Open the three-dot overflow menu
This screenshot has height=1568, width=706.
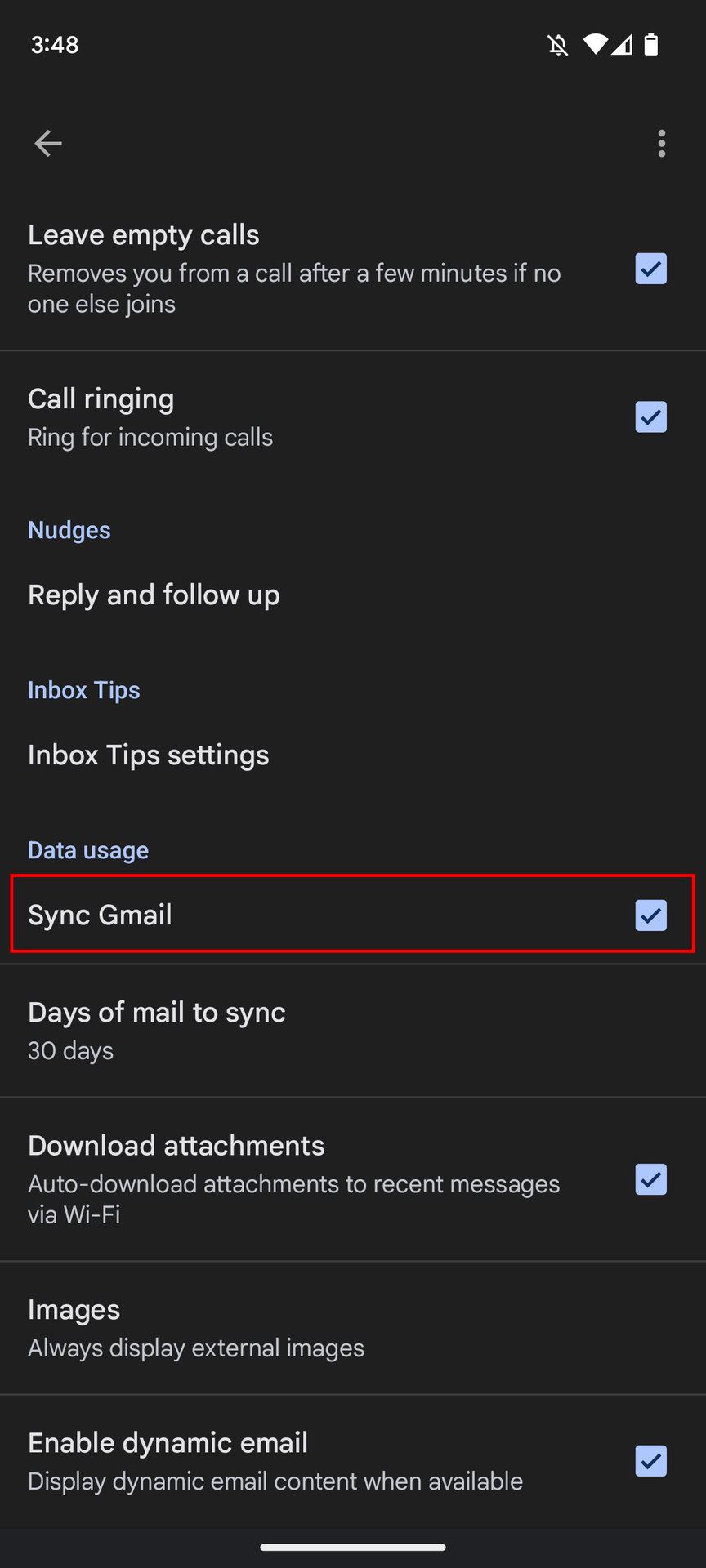661,144
